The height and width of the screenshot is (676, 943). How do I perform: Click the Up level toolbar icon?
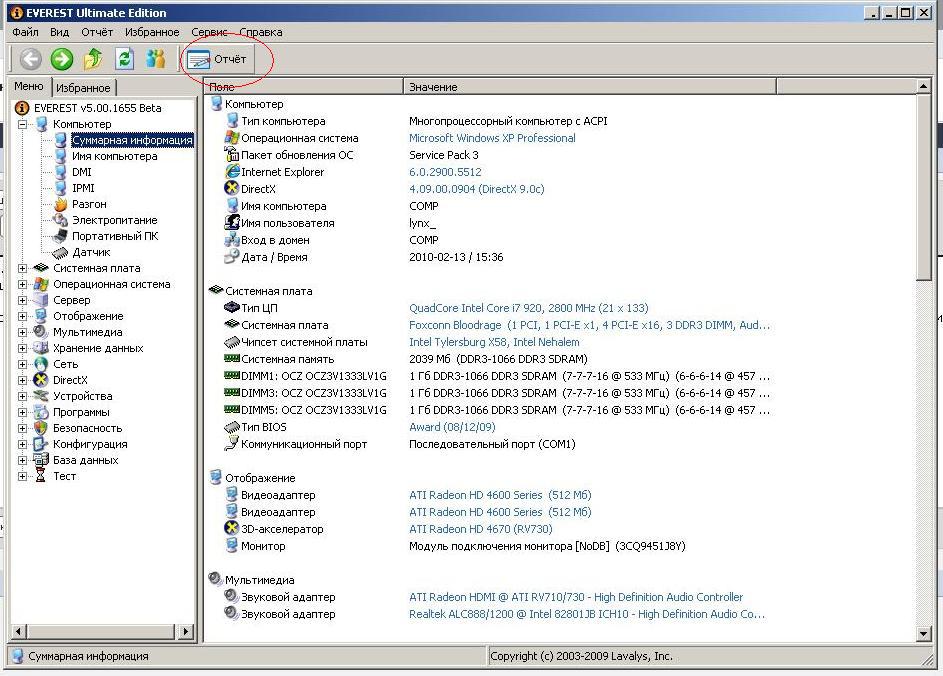click(93, 59)
